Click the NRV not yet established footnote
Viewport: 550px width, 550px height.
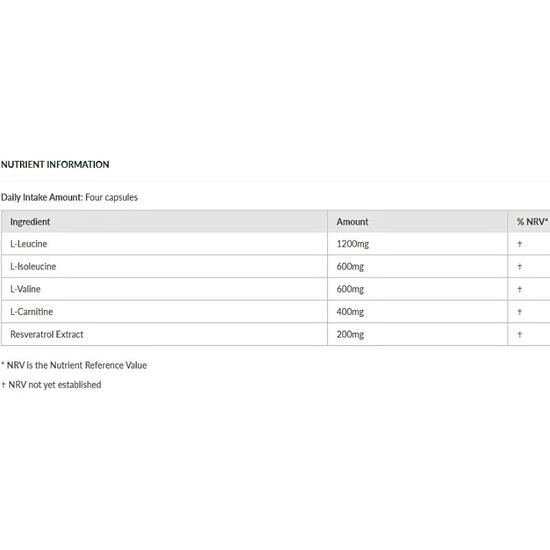[51, 385]
